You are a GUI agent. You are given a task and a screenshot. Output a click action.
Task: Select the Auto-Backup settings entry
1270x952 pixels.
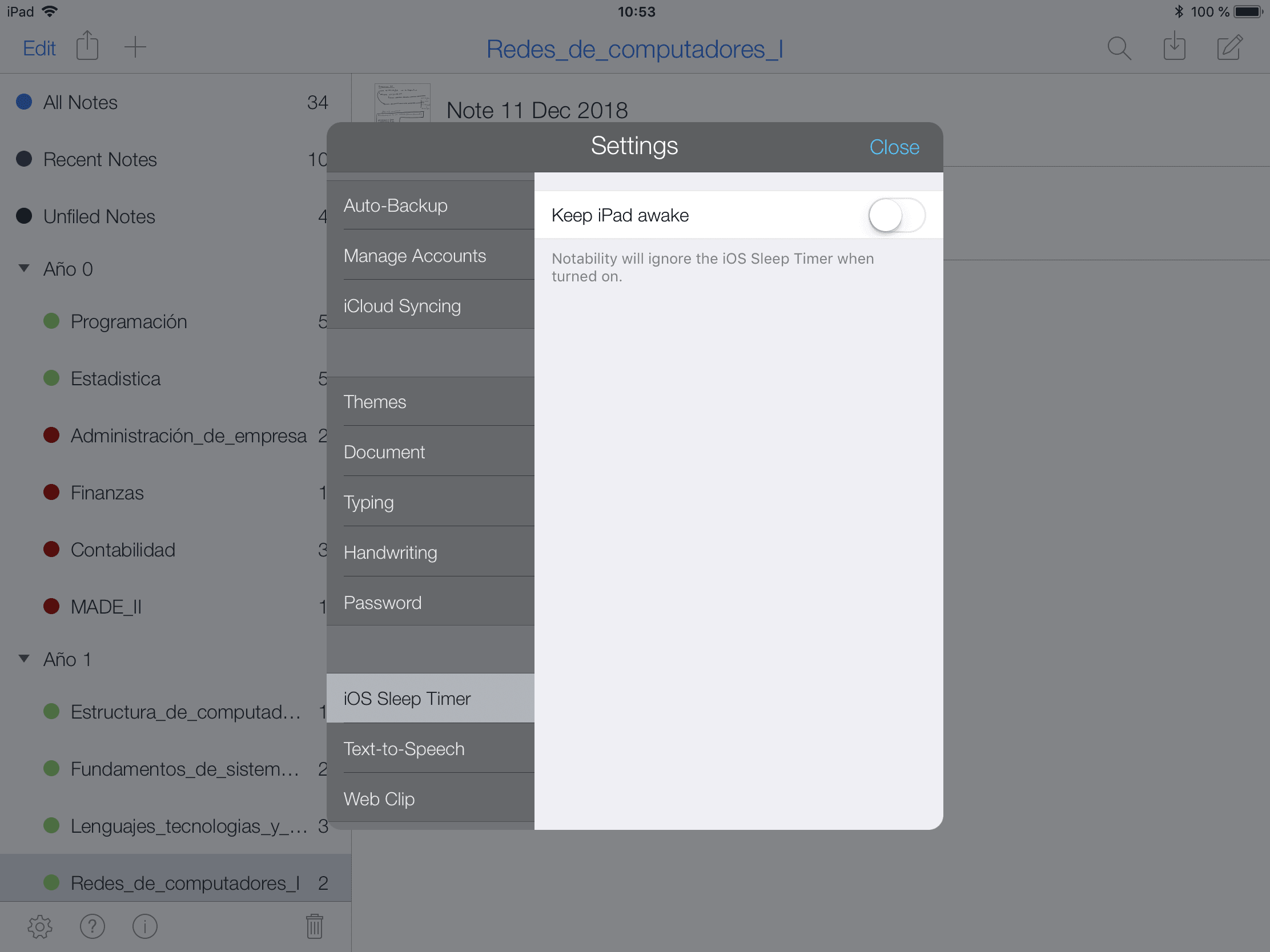coord(395,205)
